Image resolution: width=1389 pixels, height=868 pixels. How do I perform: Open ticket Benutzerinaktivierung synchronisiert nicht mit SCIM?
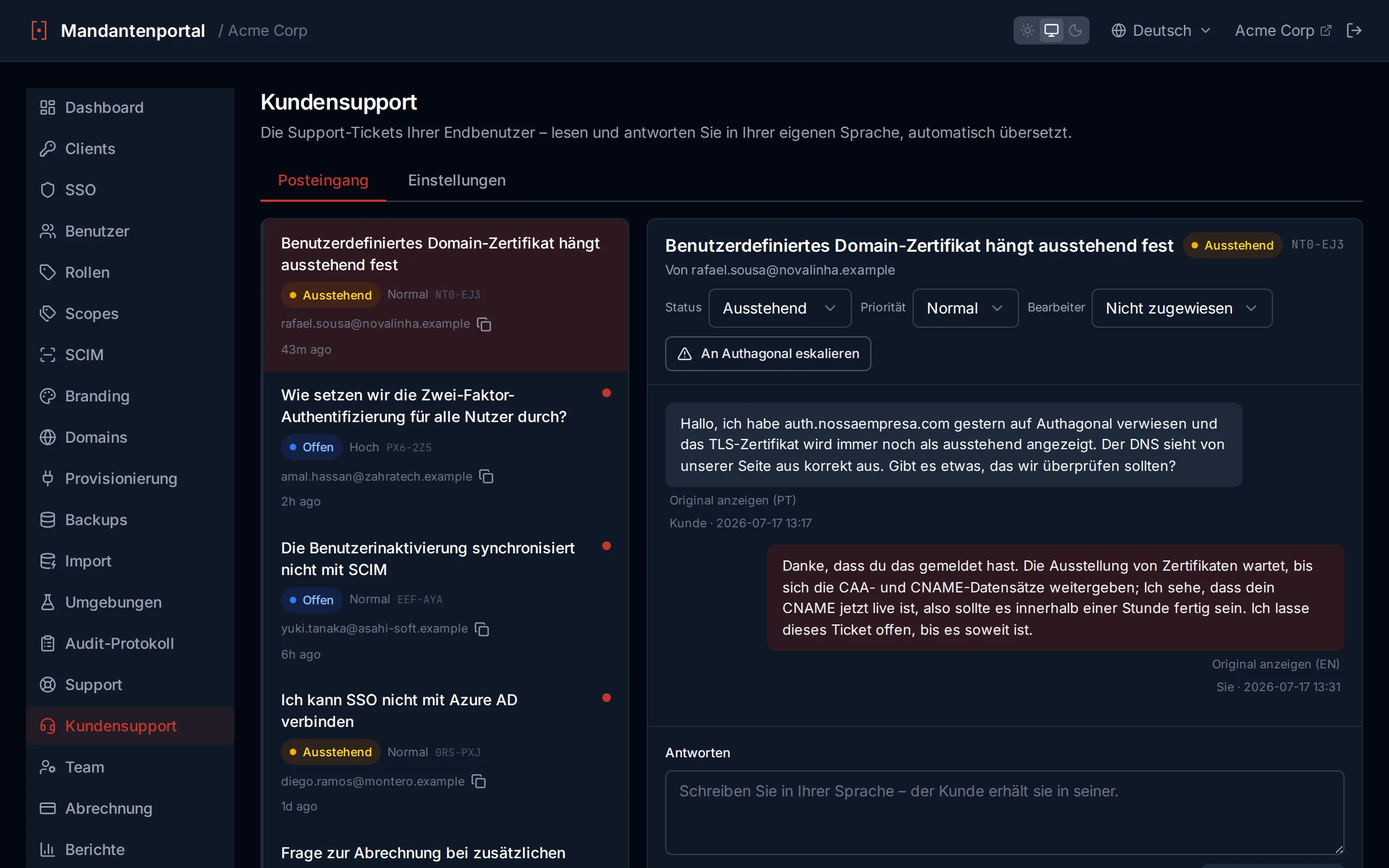[445, 601]
